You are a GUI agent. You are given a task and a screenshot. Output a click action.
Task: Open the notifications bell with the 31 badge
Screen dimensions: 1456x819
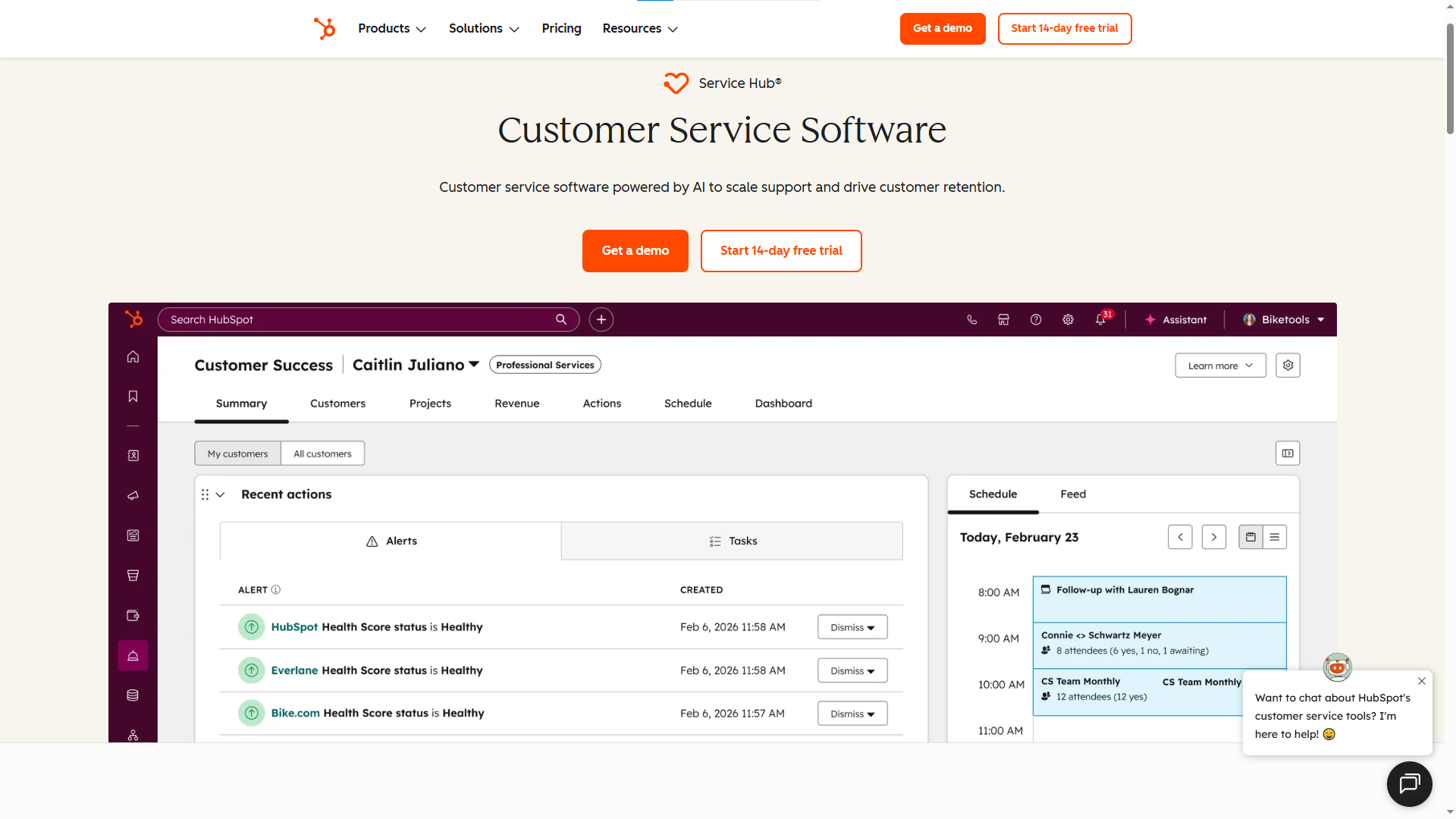point(1102,318)
